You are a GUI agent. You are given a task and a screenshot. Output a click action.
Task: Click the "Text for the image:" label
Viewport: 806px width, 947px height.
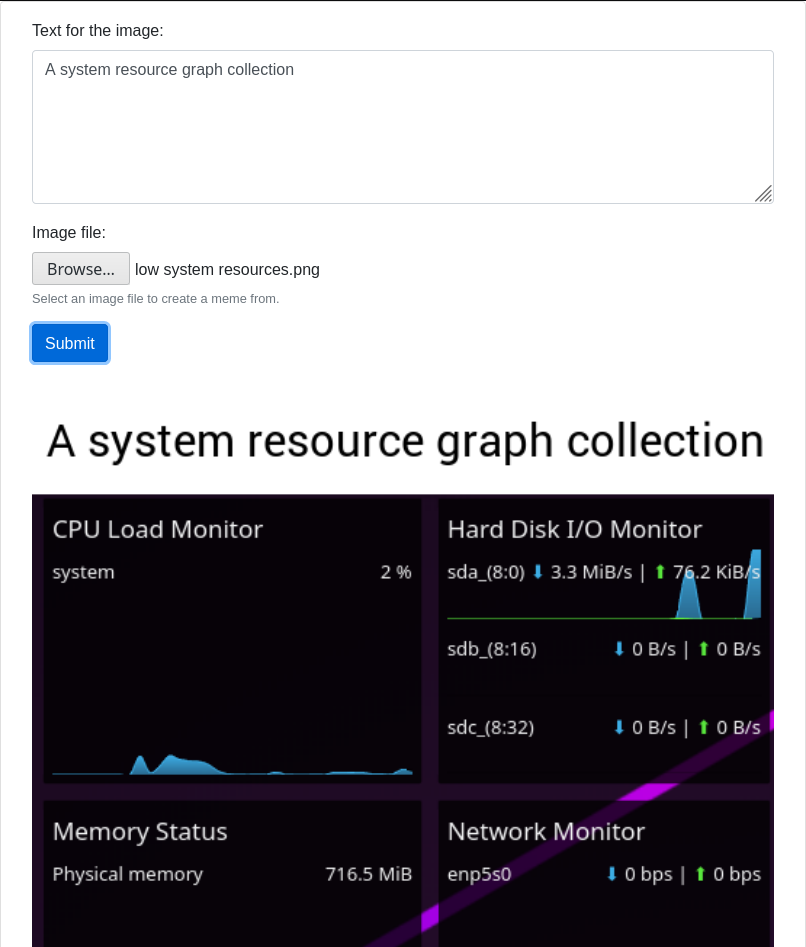(98, 31)
